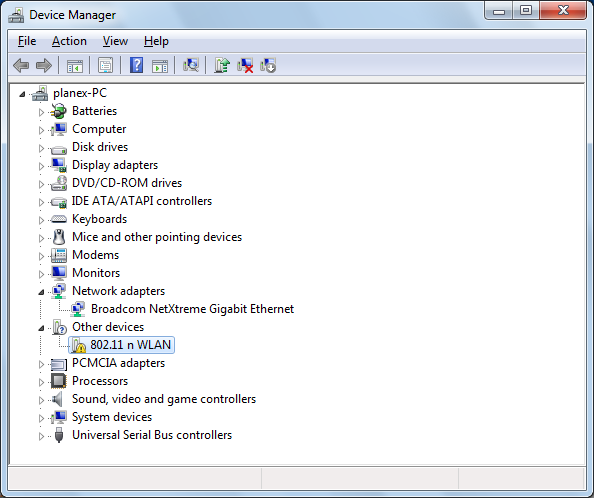Open the File menu

tap(27, 41)
